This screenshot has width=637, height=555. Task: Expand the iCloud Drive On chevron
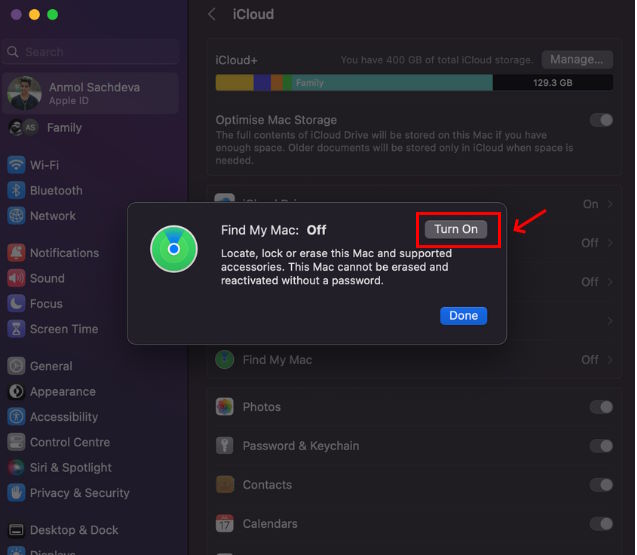(x=610, y=204)
